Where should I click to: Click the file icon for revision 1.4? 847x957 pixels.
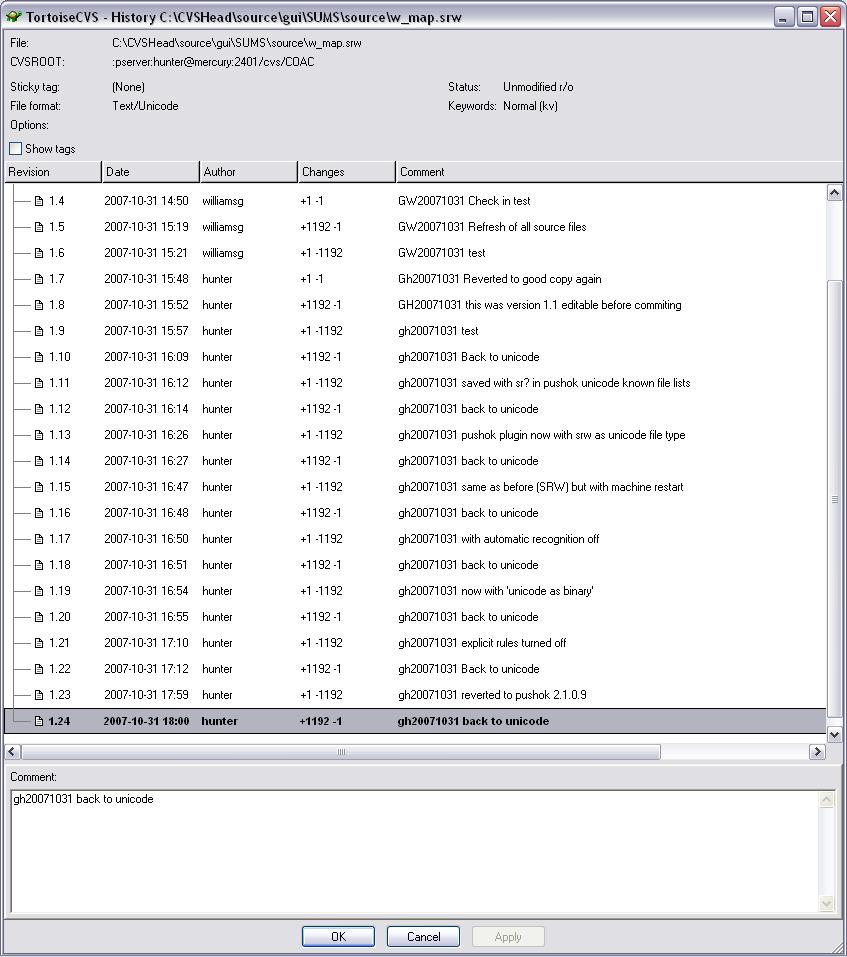(39, 201)
